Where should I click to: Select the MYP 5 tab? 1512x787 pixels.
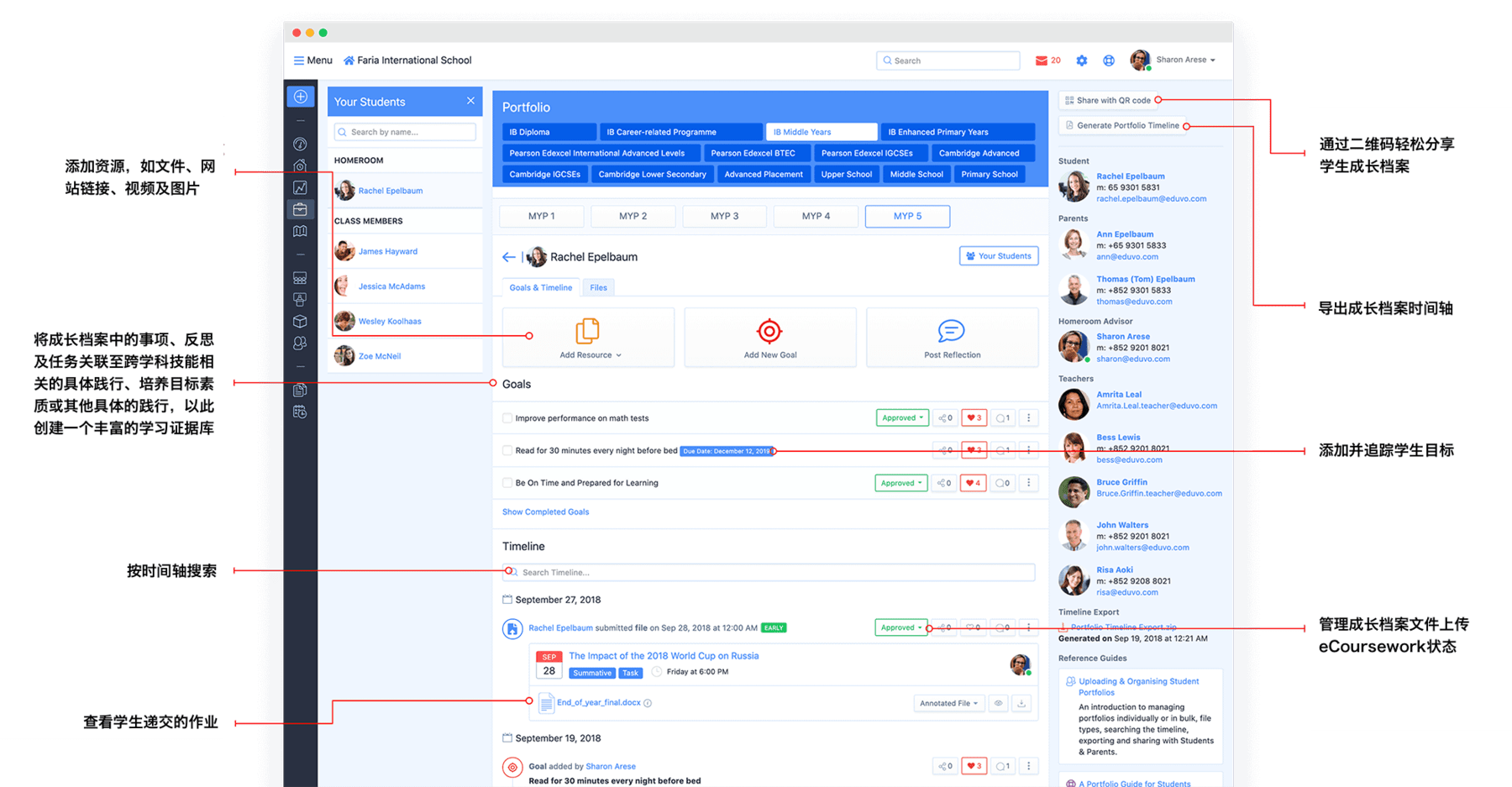(907, 217)
